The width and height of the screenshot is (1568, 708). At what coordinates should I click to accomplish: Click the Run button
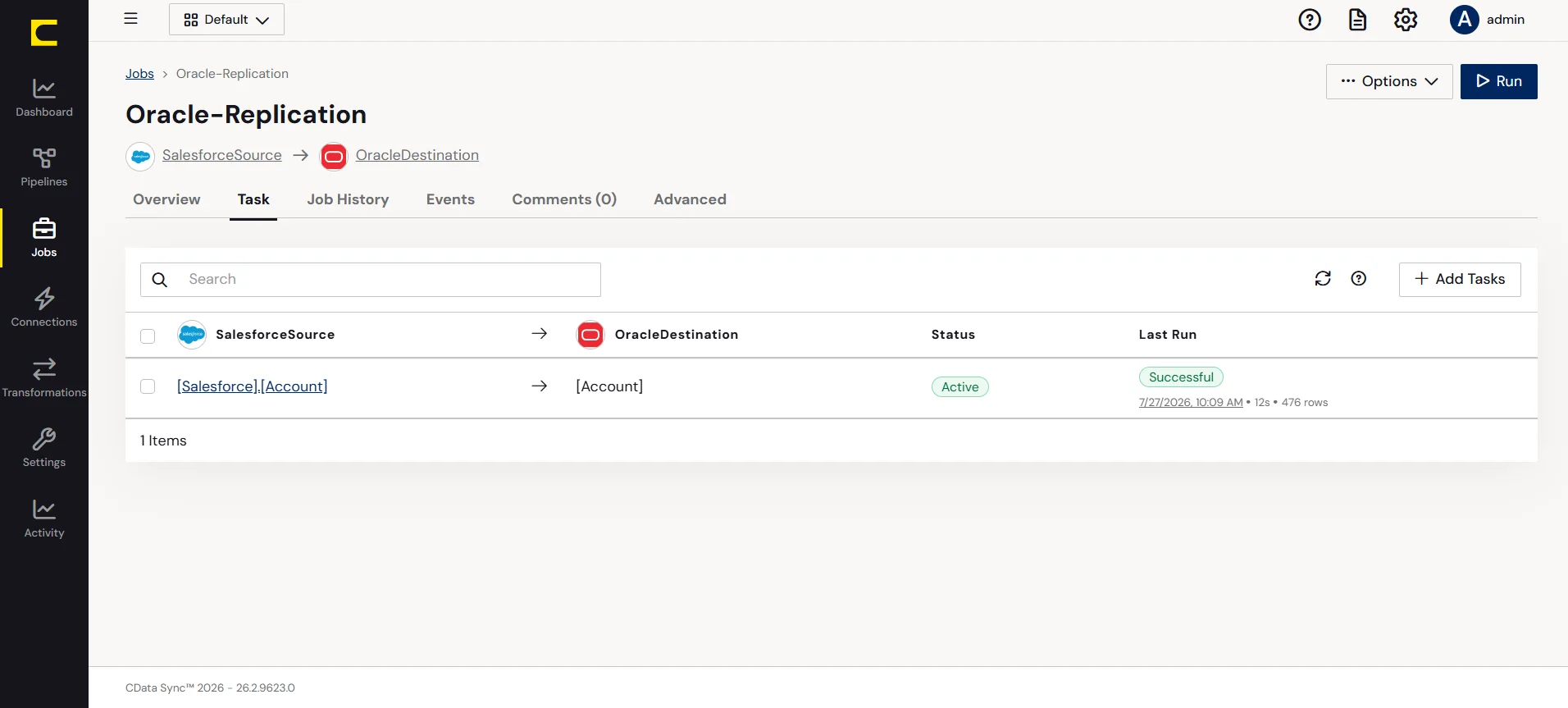1498,81
